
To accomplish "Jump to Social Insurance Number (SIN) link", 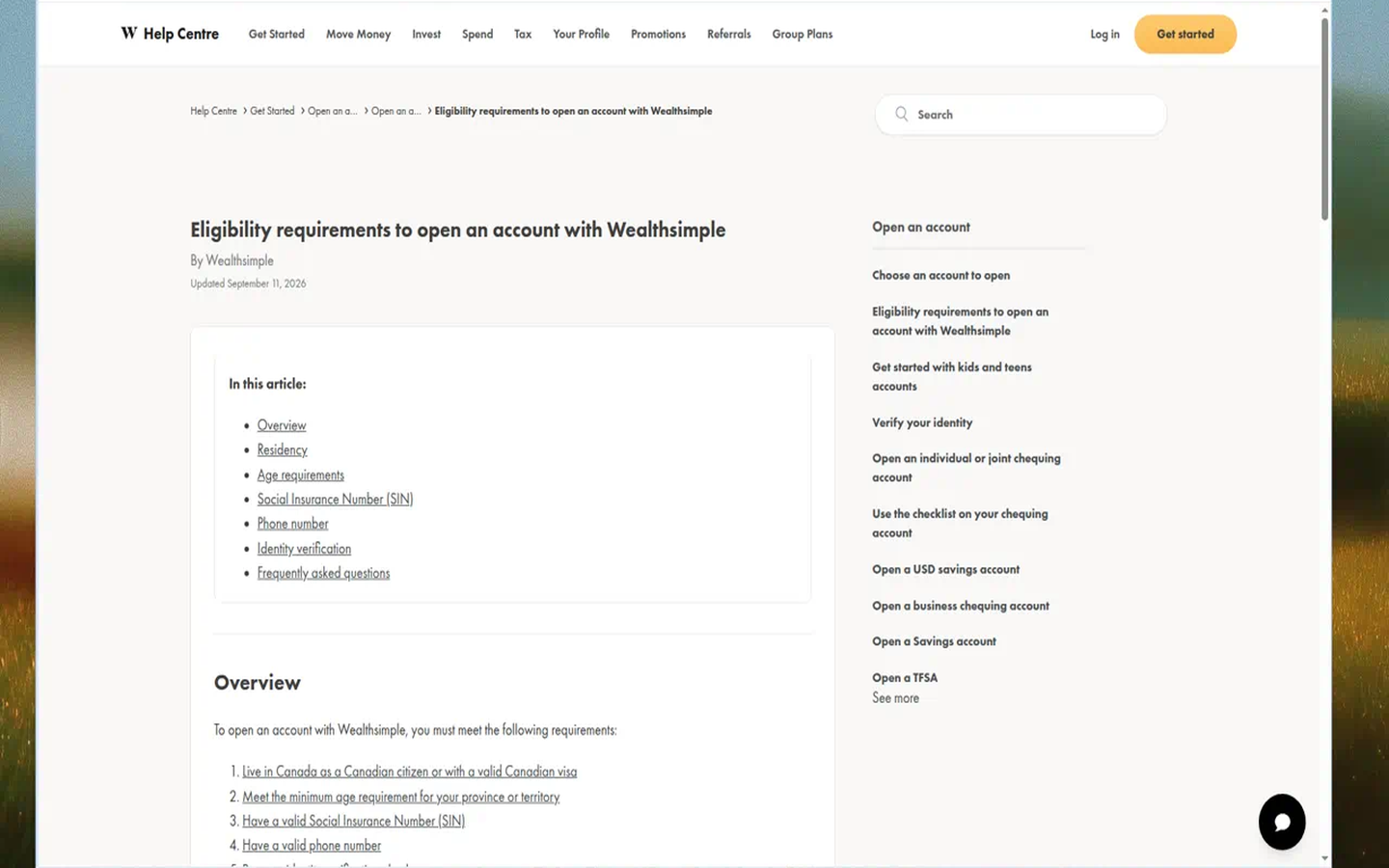I will [335, 499].
